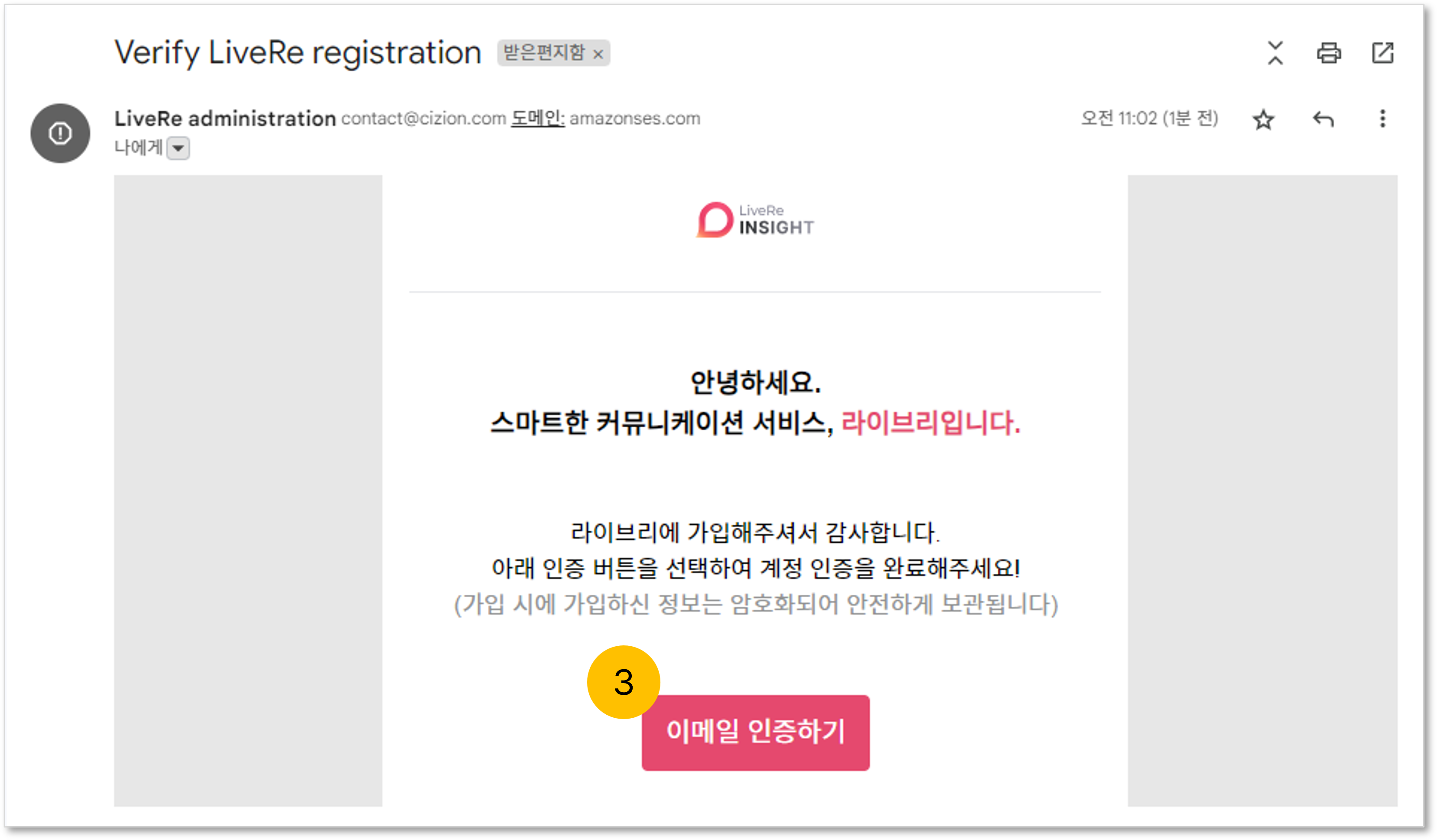
Task: Star the LiveRe administration message
Action: pyautogui.click(x=1263, y=120)
